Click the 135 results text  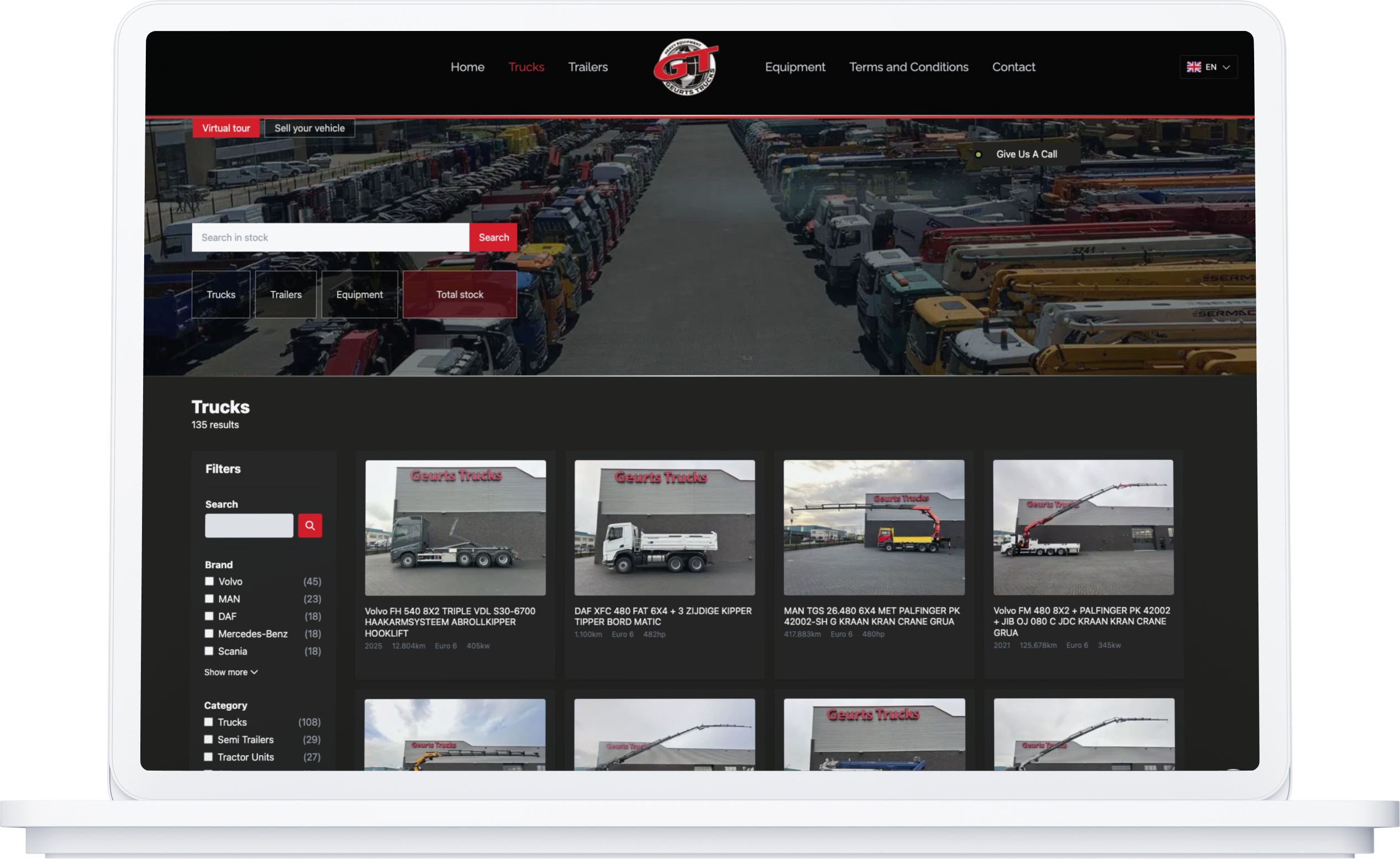pos(215,425)
